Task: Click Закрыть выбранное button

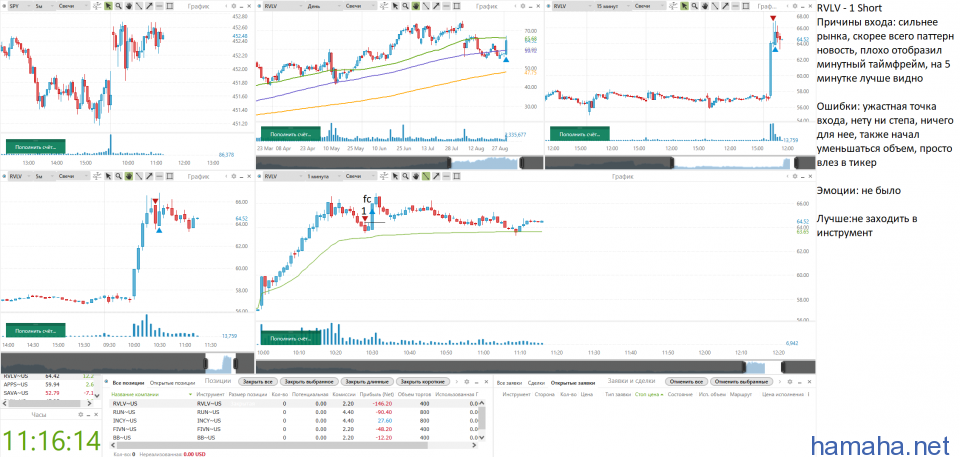Action: point(309,382)
